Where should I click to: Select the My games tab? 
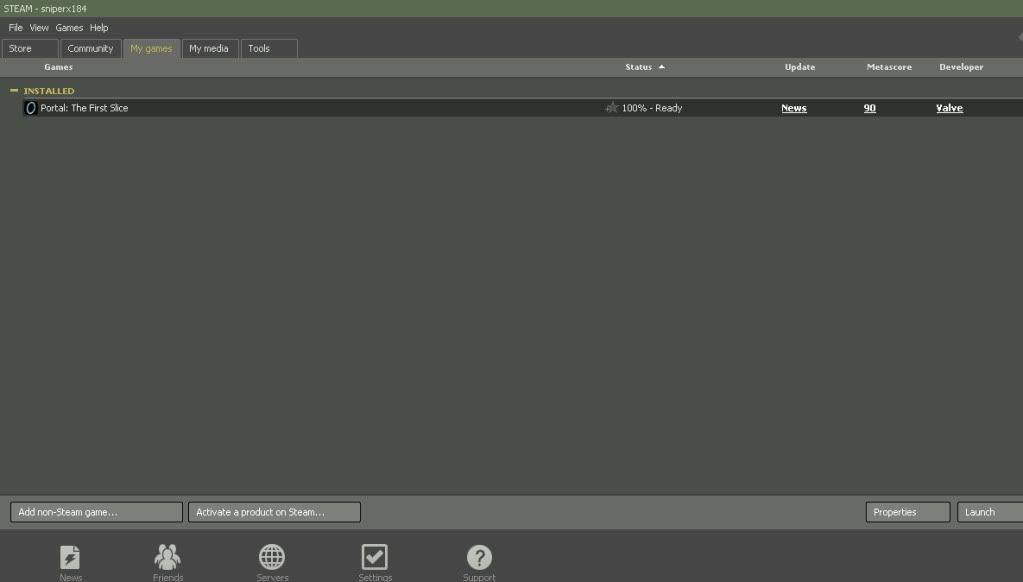[x=151, y=49]
